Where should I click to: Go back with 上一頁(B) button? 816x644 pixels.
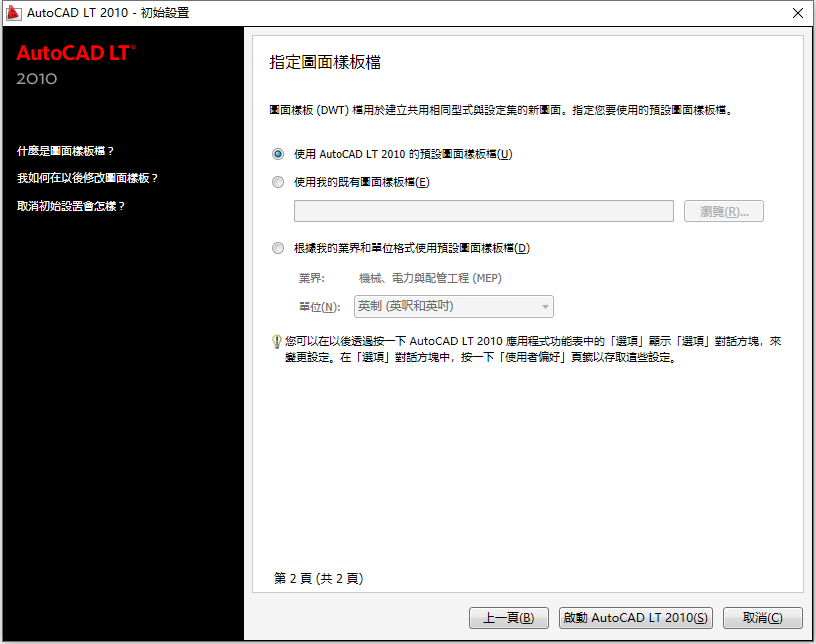point(508,618)
